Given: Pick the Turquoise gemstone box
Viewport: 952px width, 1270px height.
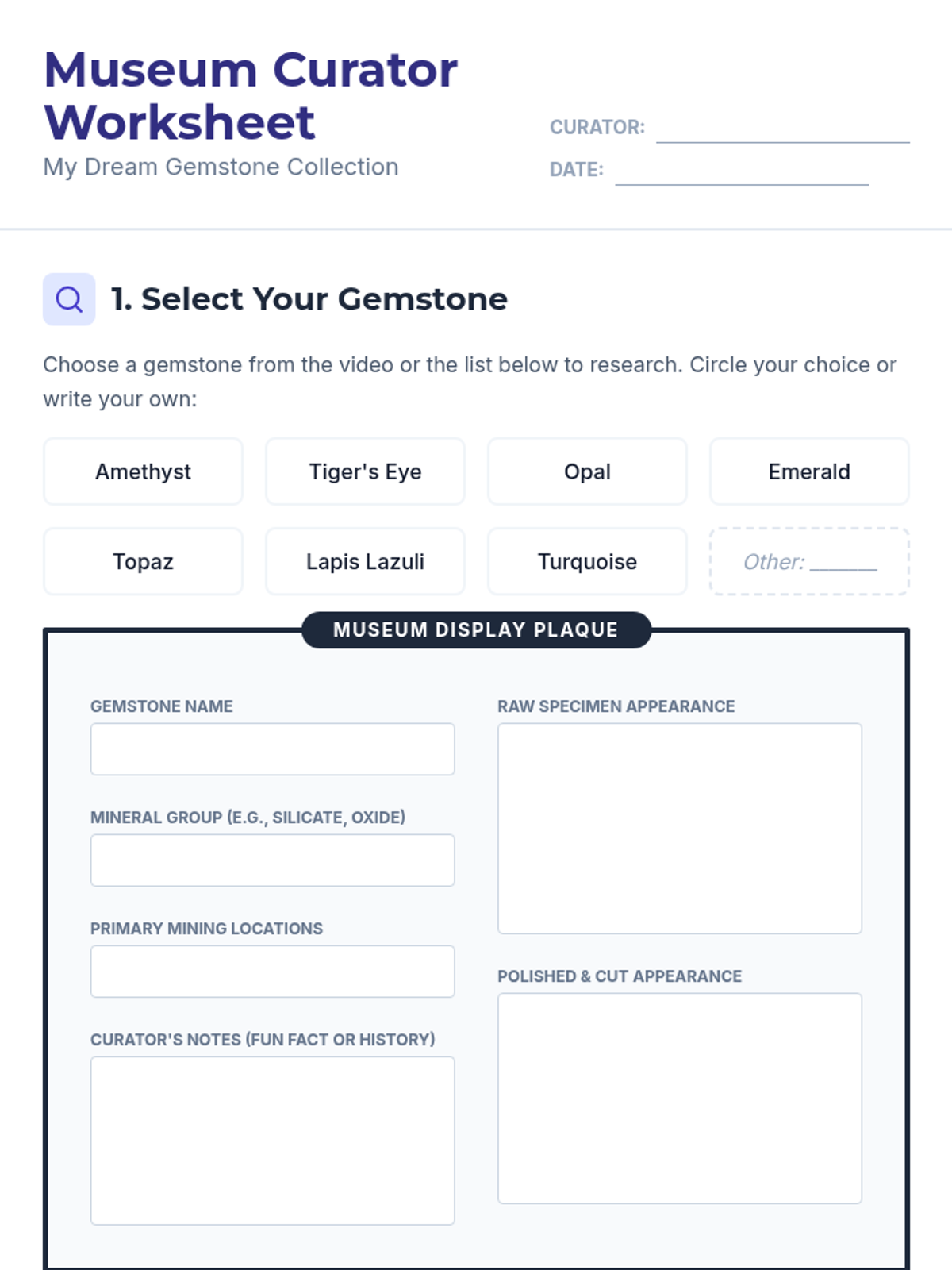Looking at the screenshot, I should pyautogui.click(x=587, y=561).
